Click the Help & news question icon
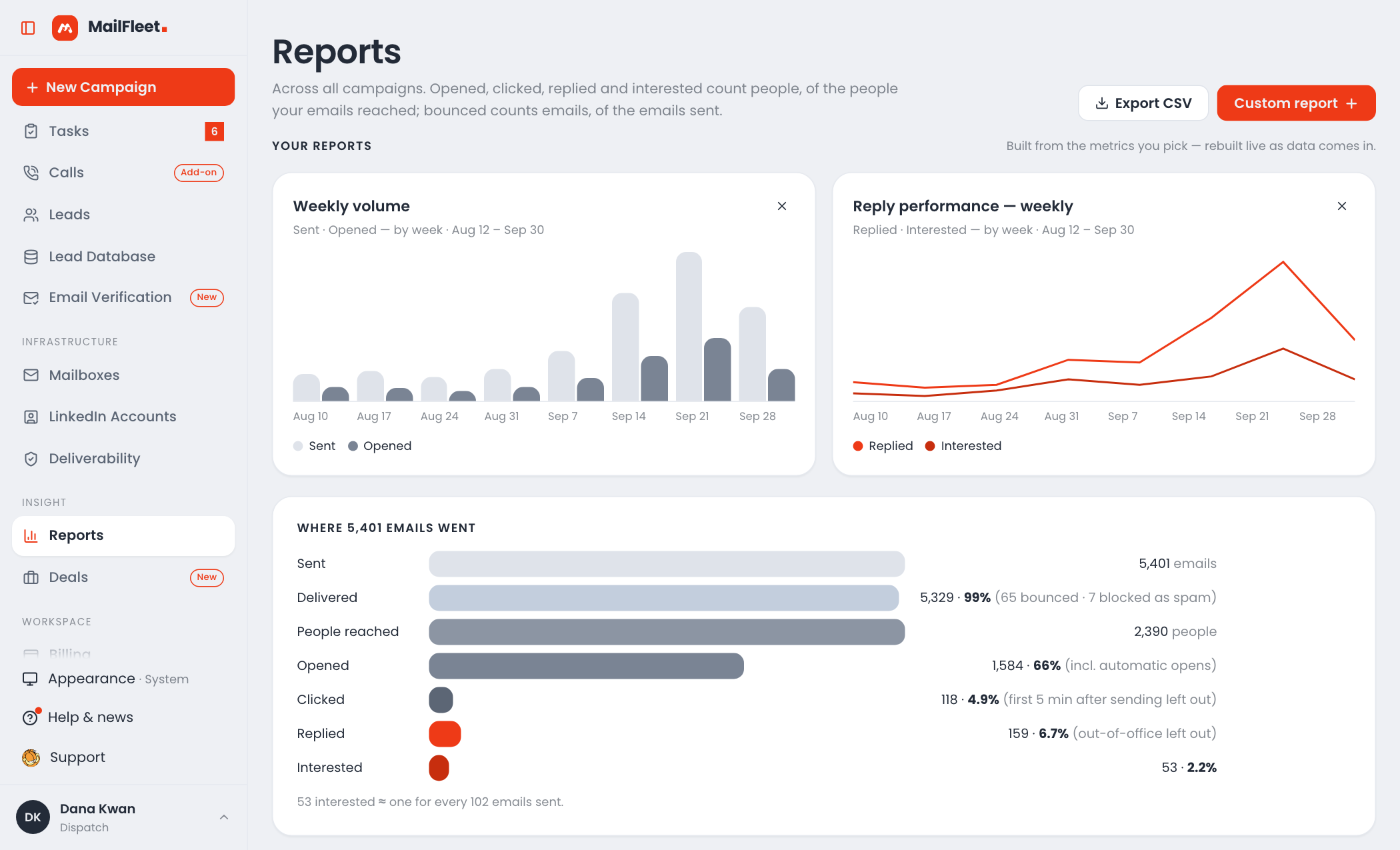 coord(30,717)
